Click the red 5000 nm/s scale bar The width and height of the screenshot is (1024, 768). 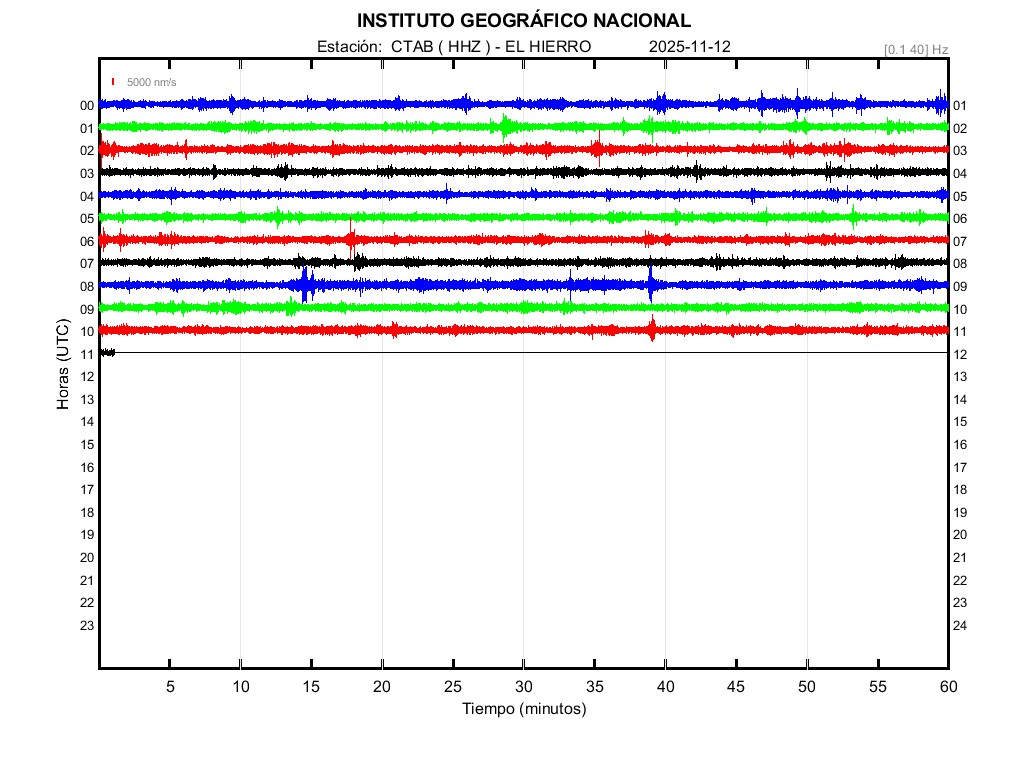click(x=113, y=82)
